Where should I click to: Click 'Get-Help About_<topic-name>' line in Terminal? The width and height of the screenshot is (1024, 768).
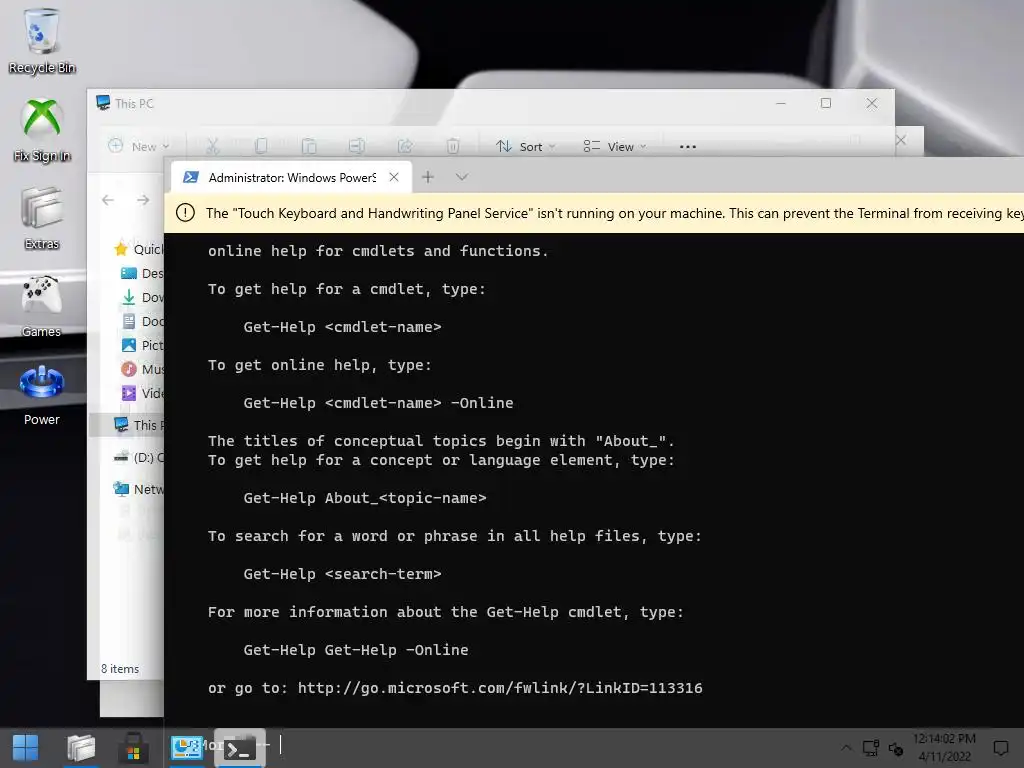click(365, 498)
